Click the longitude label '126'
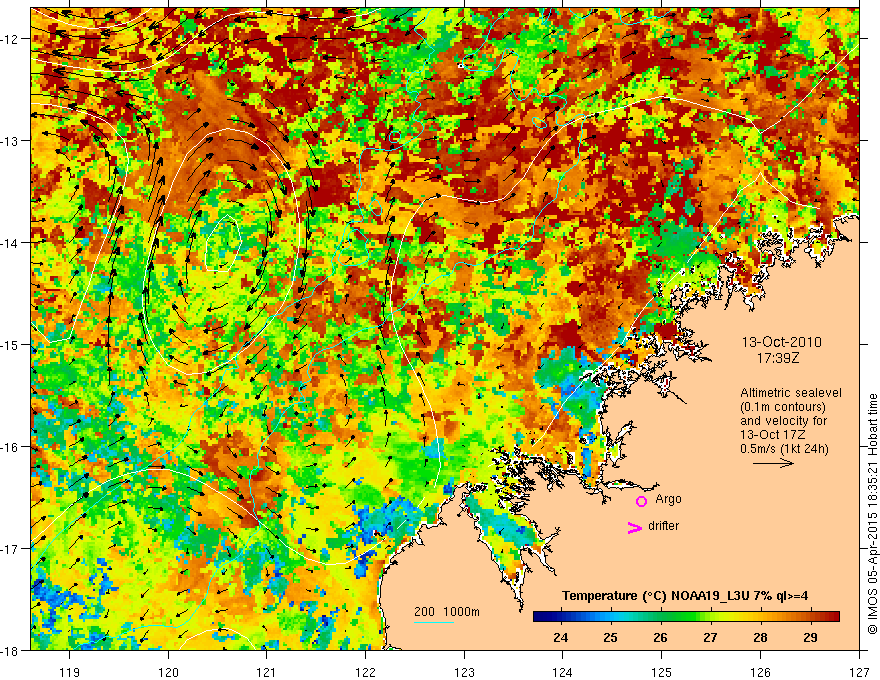880x680 pixels. point(760,672)
